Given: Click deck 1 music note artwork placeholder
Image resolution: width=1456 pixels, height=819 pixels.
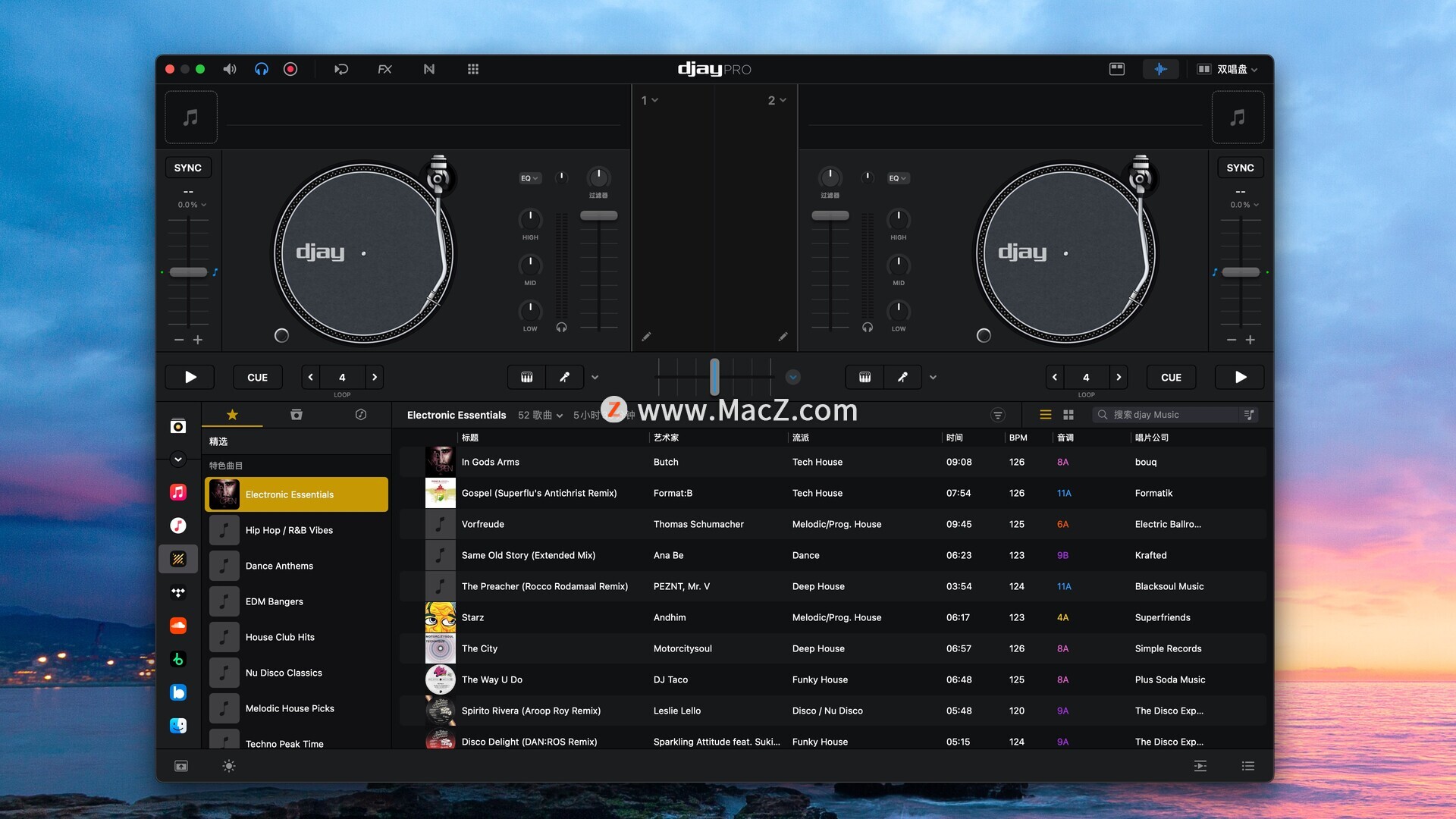Looking at the screenshot, I should pos(191,118).
